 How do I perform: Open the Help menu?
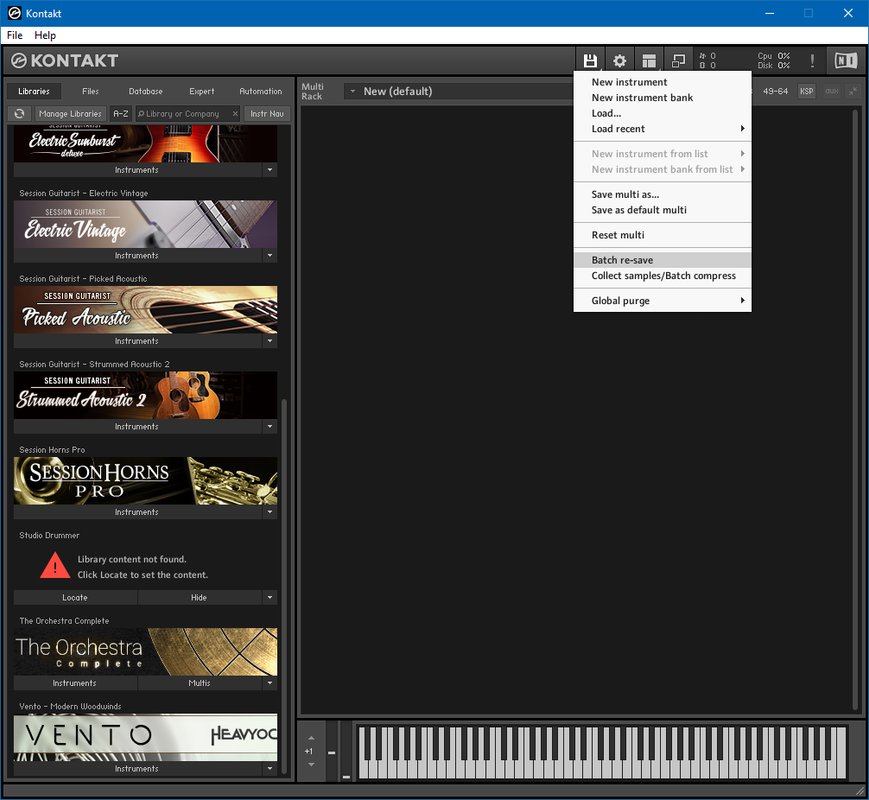[45, 35]
